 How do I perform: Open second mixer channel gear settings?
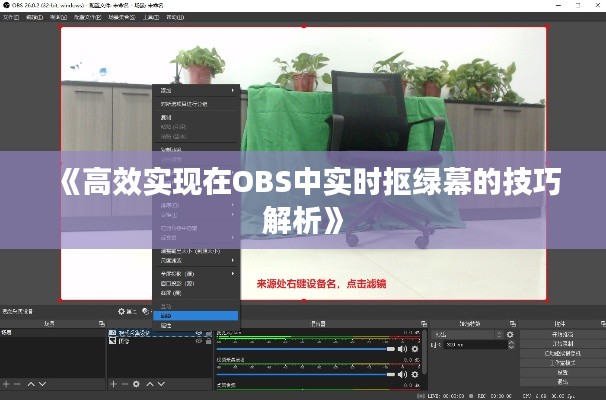415,374
